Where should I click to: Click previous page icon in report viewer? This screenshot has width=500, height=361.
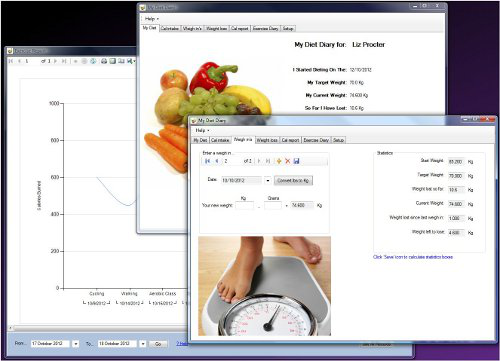tap(19, 61)
